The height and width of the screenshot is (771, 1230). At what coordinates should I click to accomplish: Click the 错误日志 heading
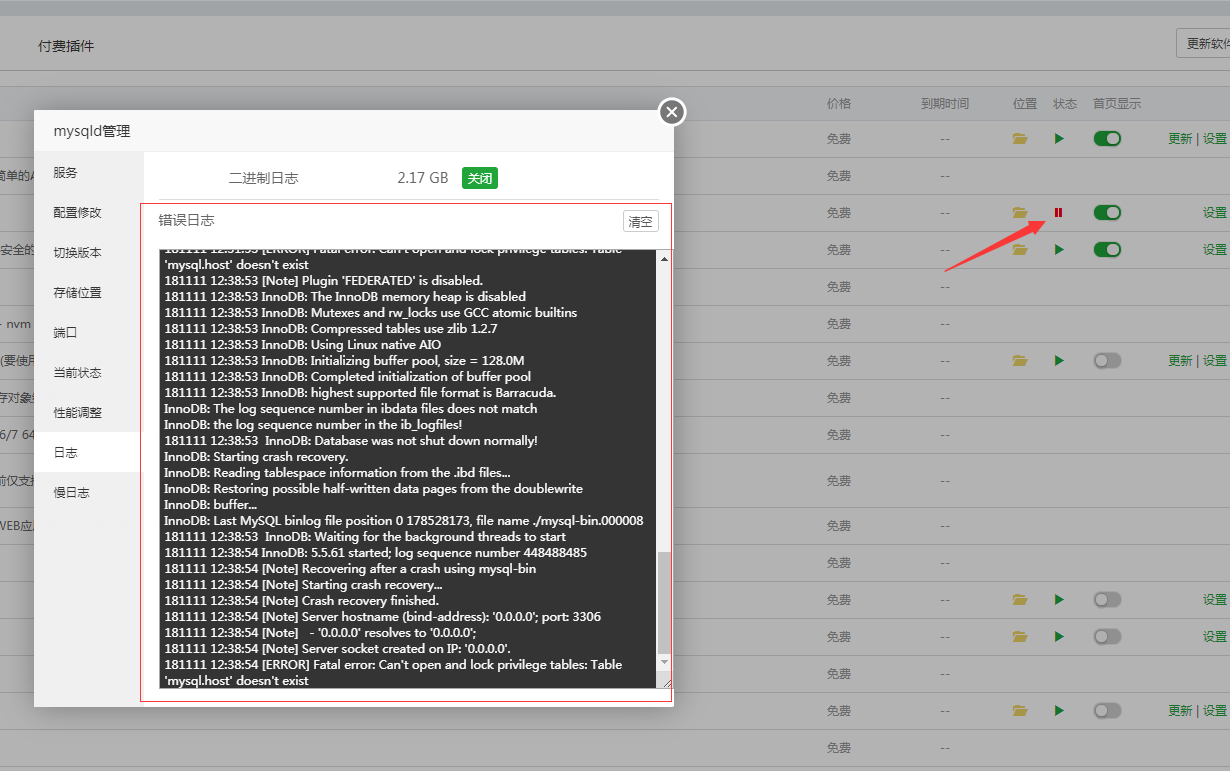pyautogui.click(x=186, y=220)
